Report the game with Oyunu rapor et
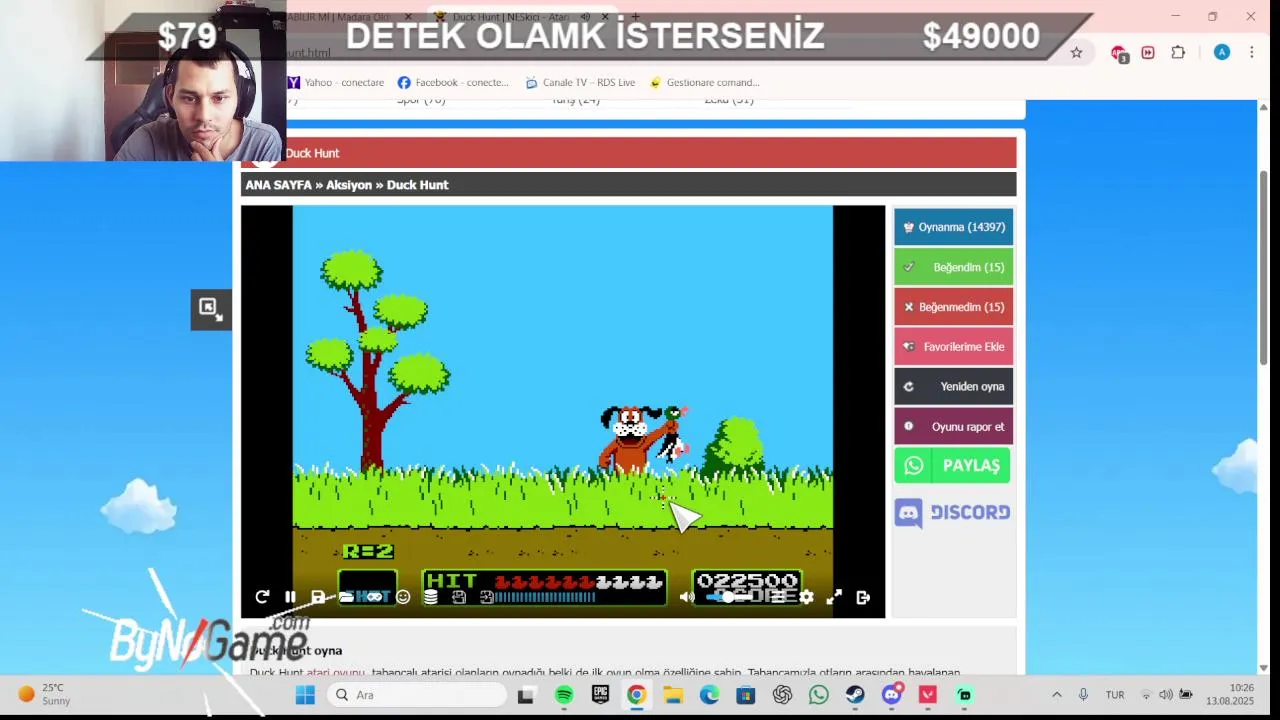1280x720 pixels. pyautogui.click(x=953, y=426)
